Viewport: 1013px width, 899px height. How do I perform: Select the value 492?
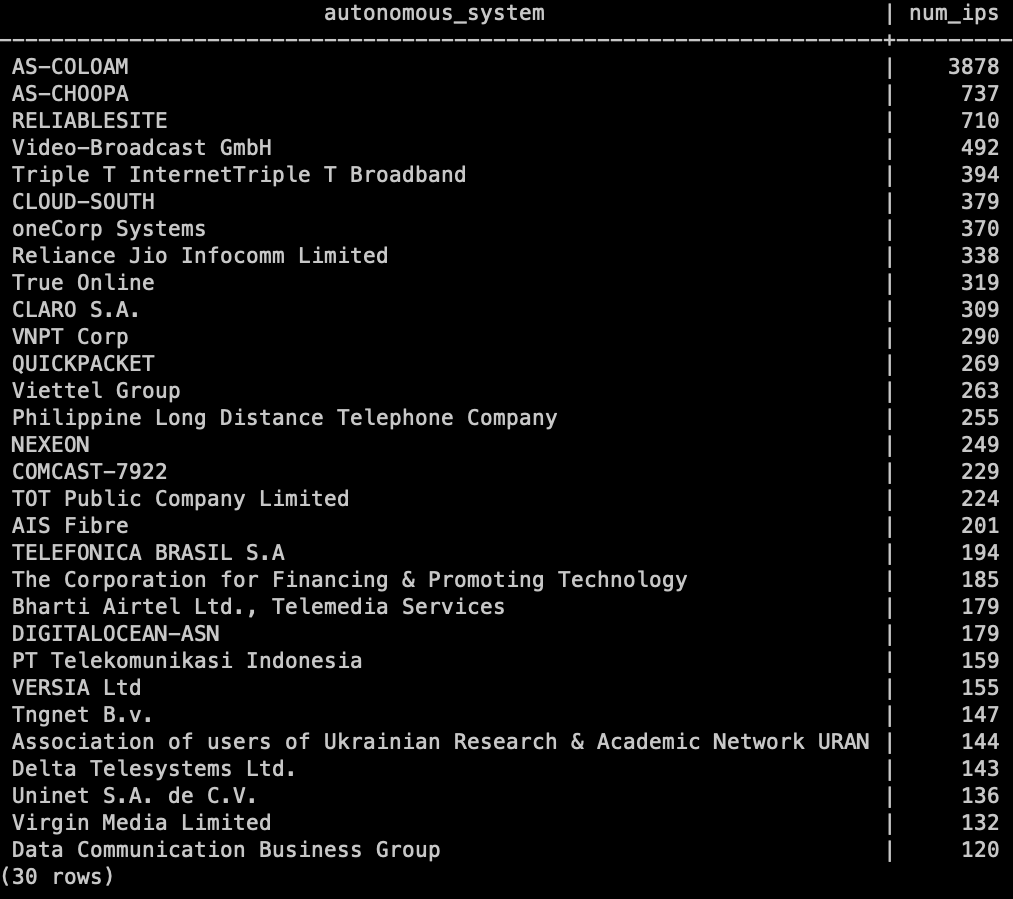pyautogui.click(x=979, y=148)
